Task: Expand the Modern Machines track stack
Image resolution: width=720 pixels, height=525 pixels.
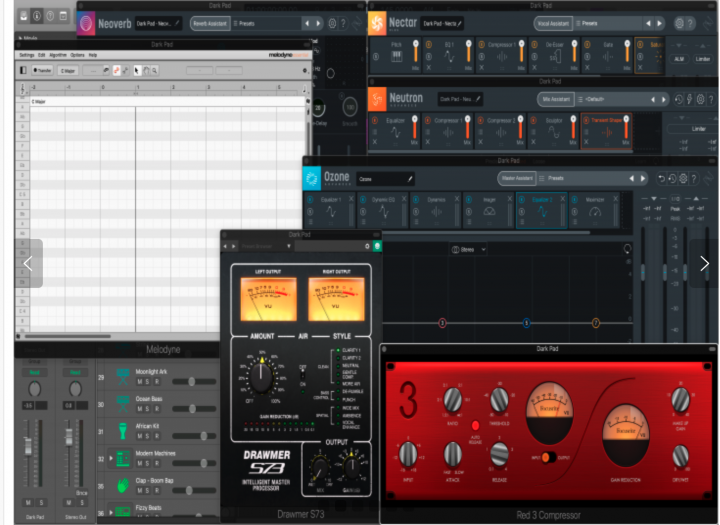Action: point(111,458)
